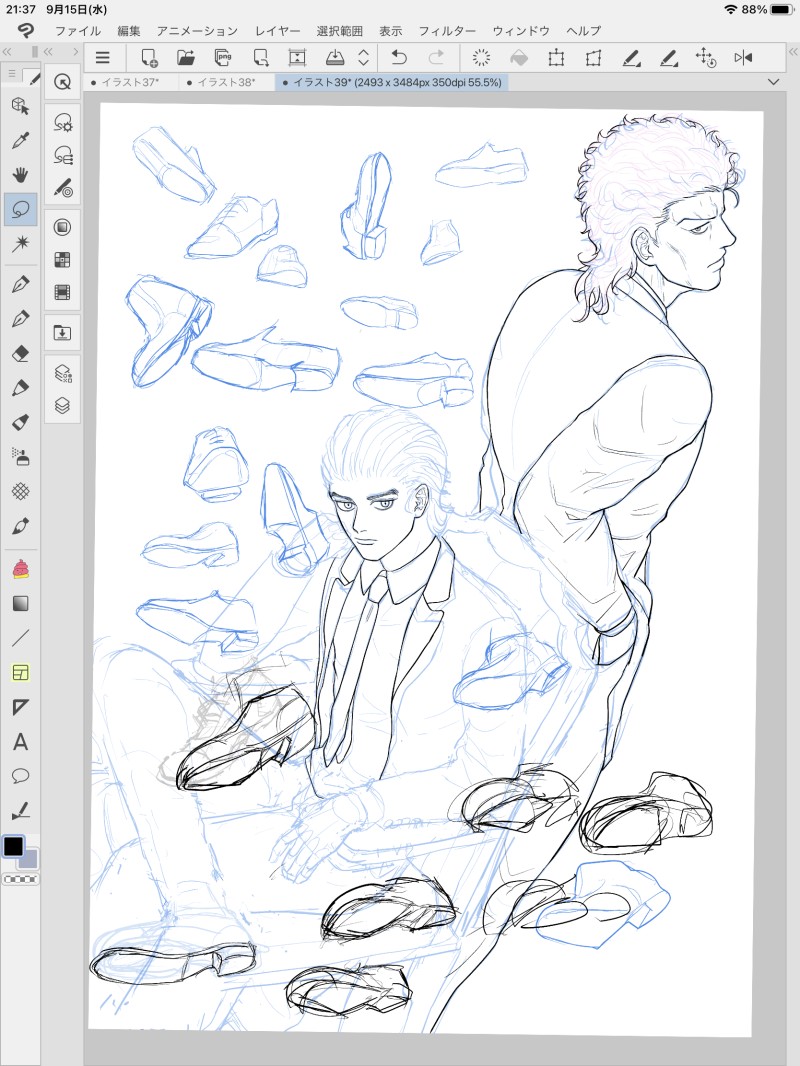This screenshot has height=1066, width=800.
Task: Open the フィルター menu
Action: [447, 31]
